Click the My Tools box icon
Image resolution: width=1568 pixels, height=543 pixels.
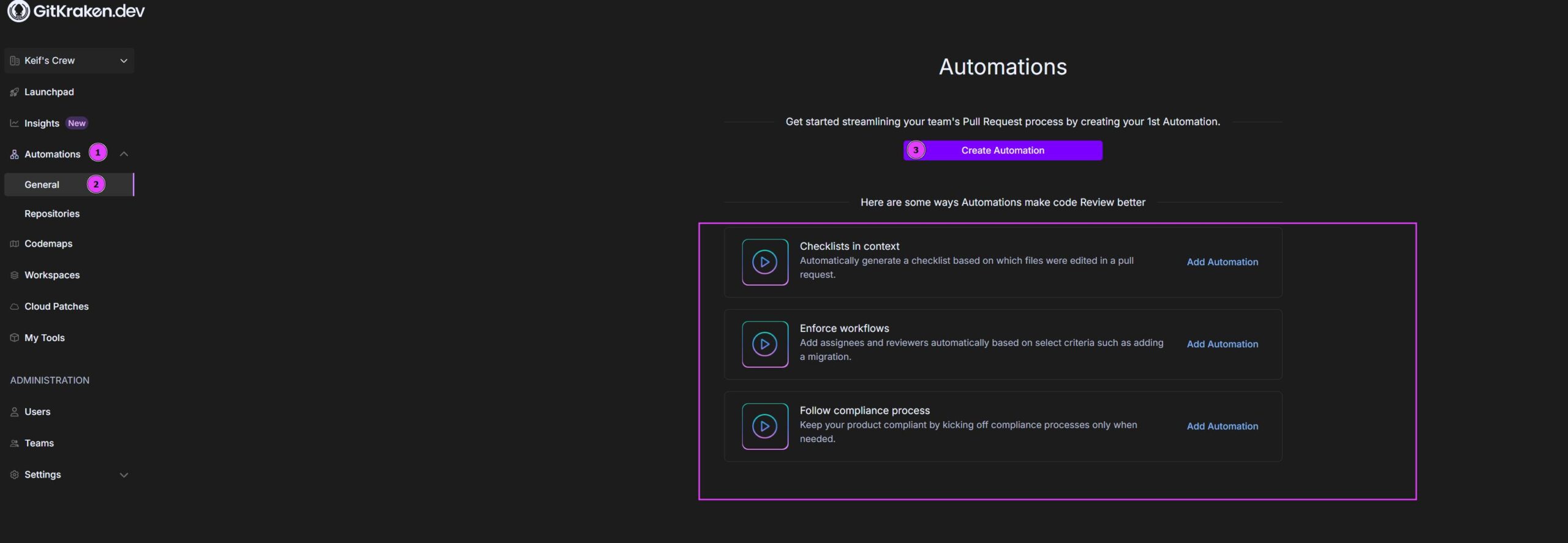click(x=15, y=337)
